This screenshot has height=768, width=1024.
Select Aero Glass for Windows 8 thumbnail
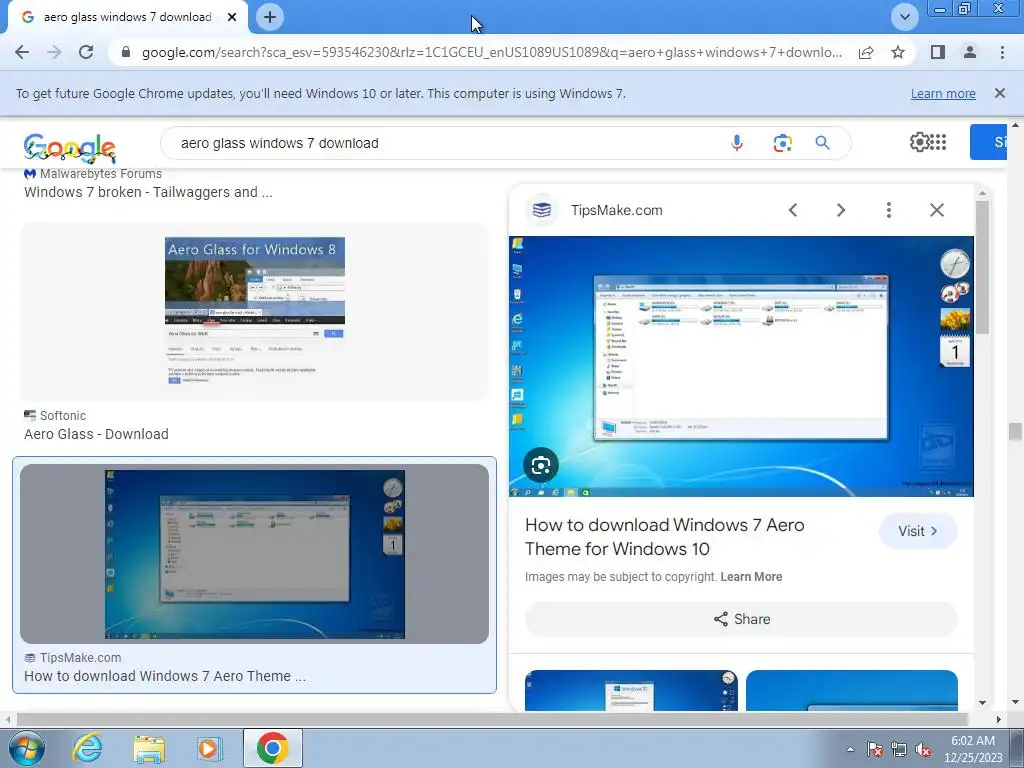click(255, 312)
